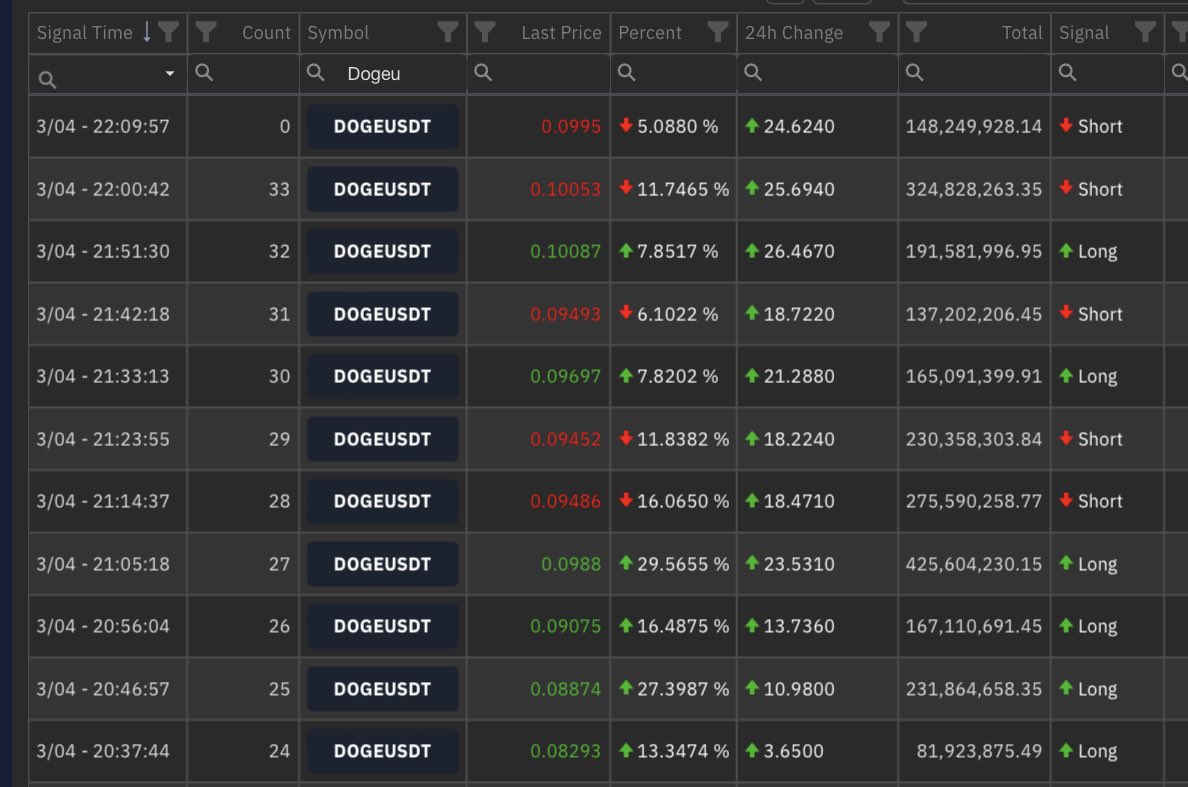Select the green Long signal in the 21:51:30 row
The width and height of the screenshot is (1188, 787).
coord(1090,251)
